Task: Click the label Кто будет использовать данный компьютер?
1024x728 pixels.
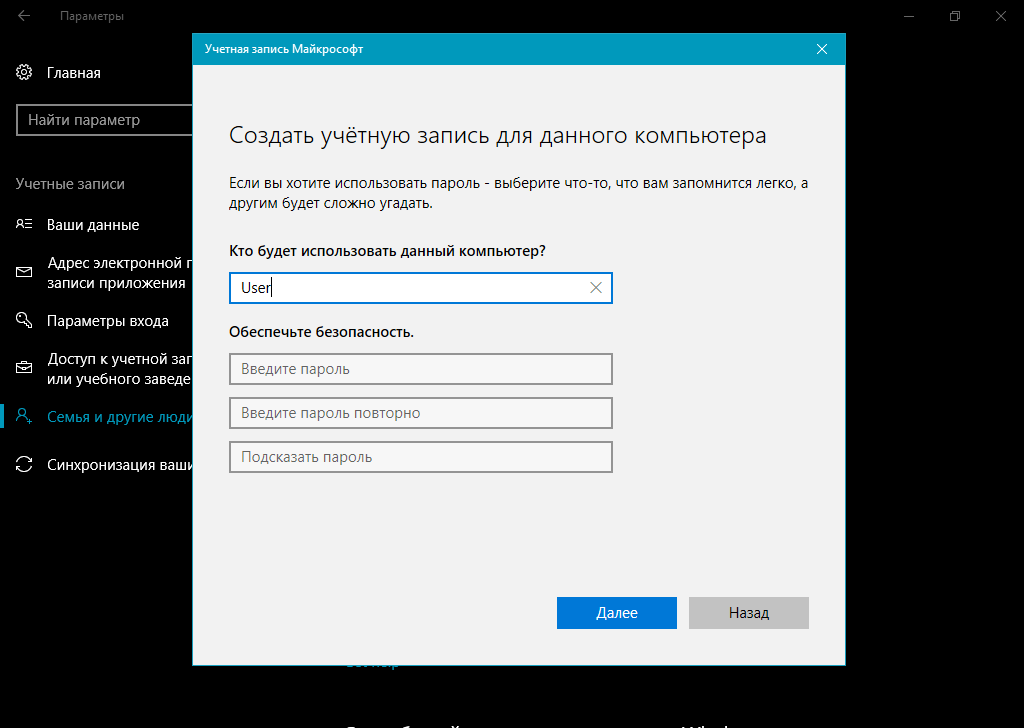Action: pyautogui.click(x=387, y=251)
